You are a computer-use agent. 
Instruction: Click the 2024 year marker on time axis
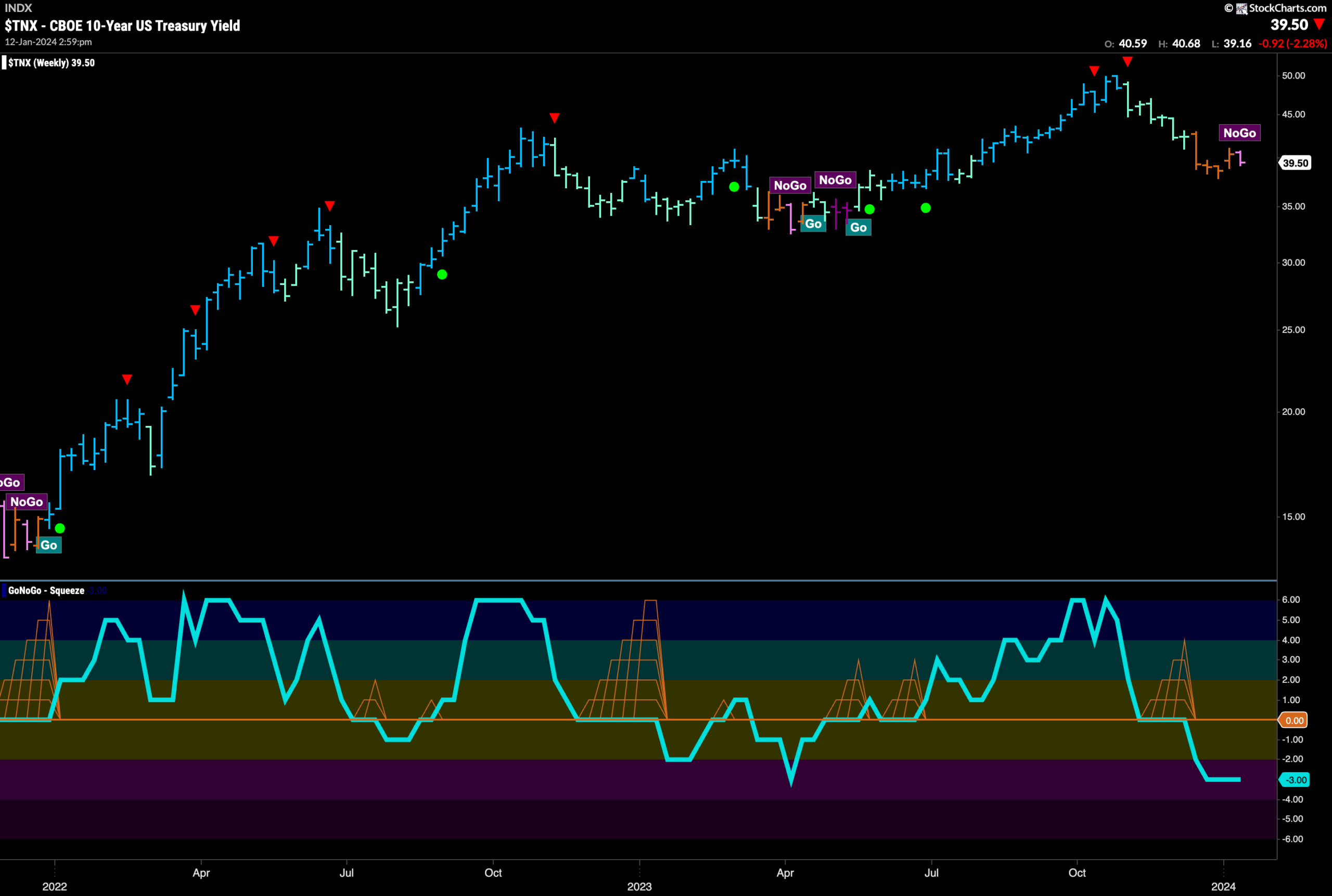1223,886
